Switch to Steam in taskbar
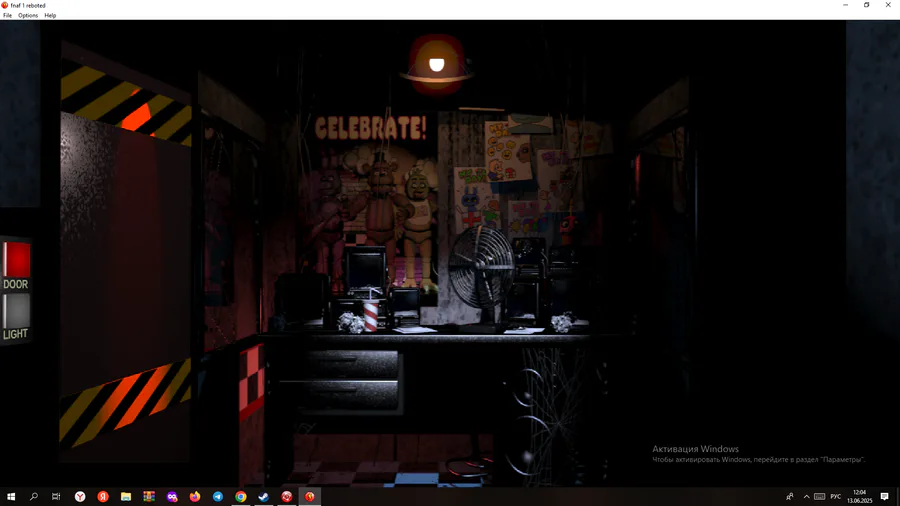The height and width of the screenshot is (506, 900). [263, 497]
